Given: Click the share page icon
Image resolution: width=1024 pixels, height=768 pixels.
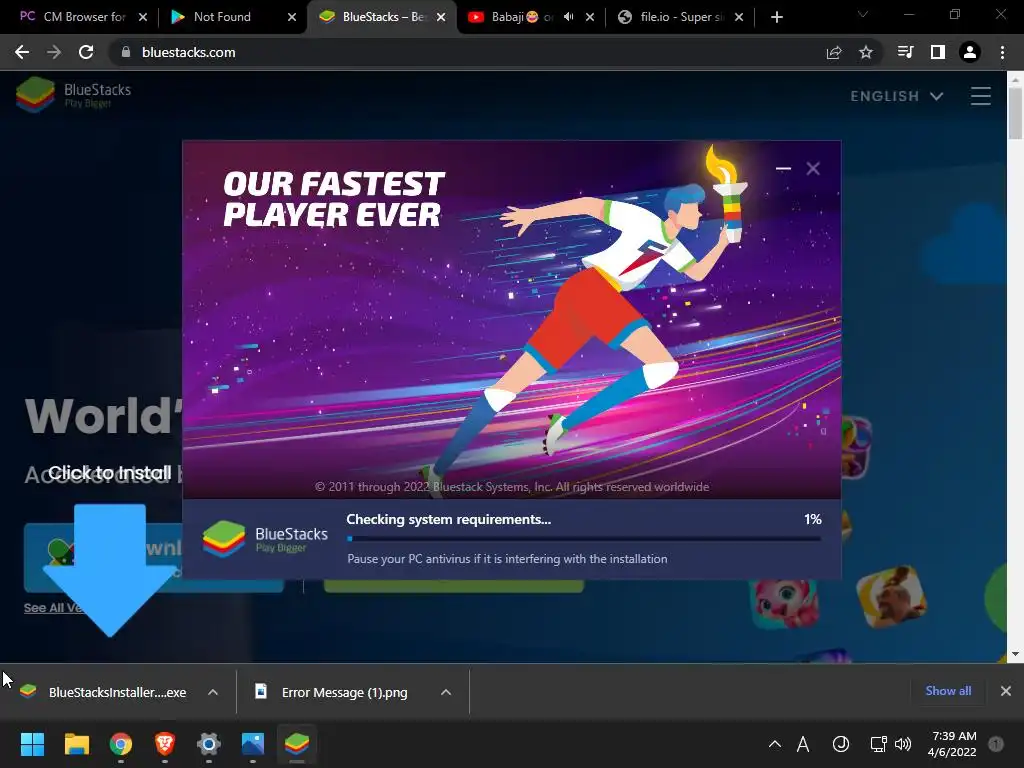Looking at the screenshot, I should click(x=834, y=52).
